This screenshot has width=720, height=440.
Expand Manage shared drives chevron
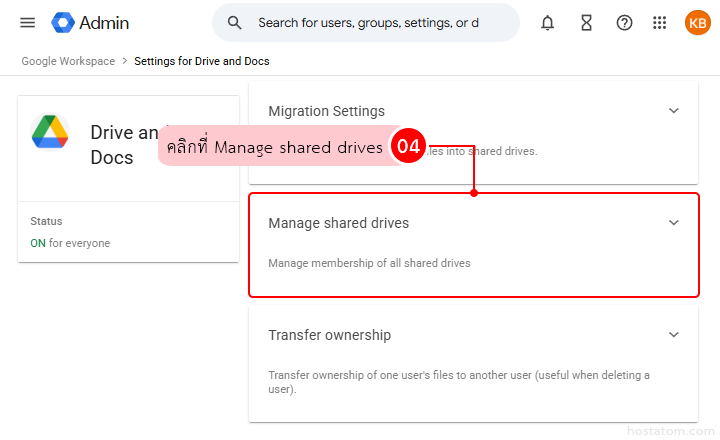coord(674,223)
